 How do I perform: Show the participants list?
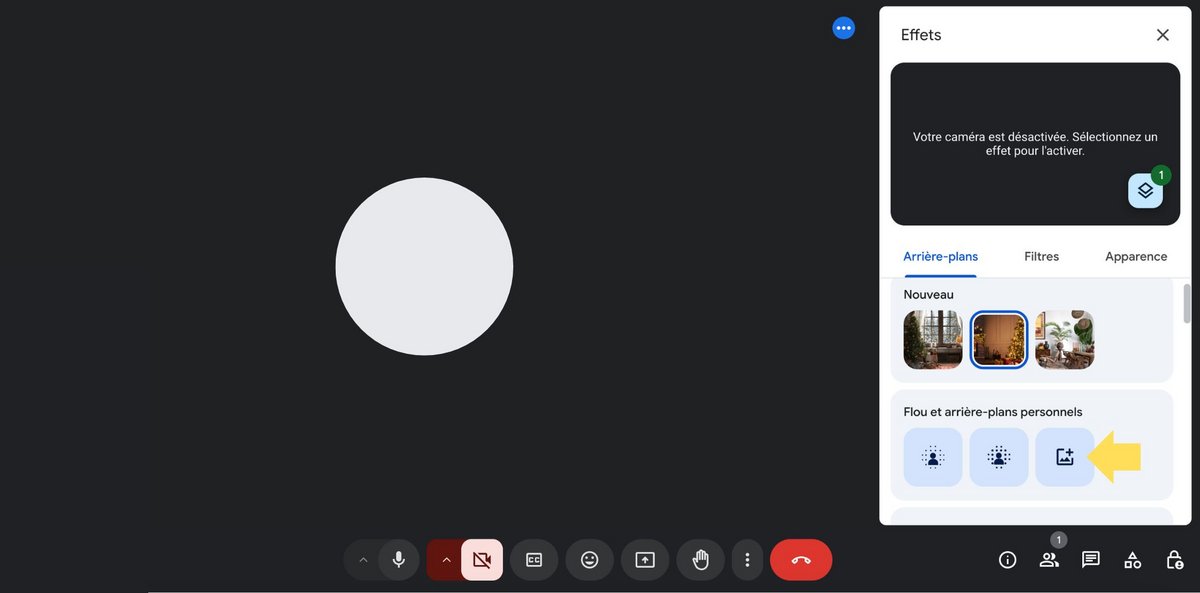1049,560
